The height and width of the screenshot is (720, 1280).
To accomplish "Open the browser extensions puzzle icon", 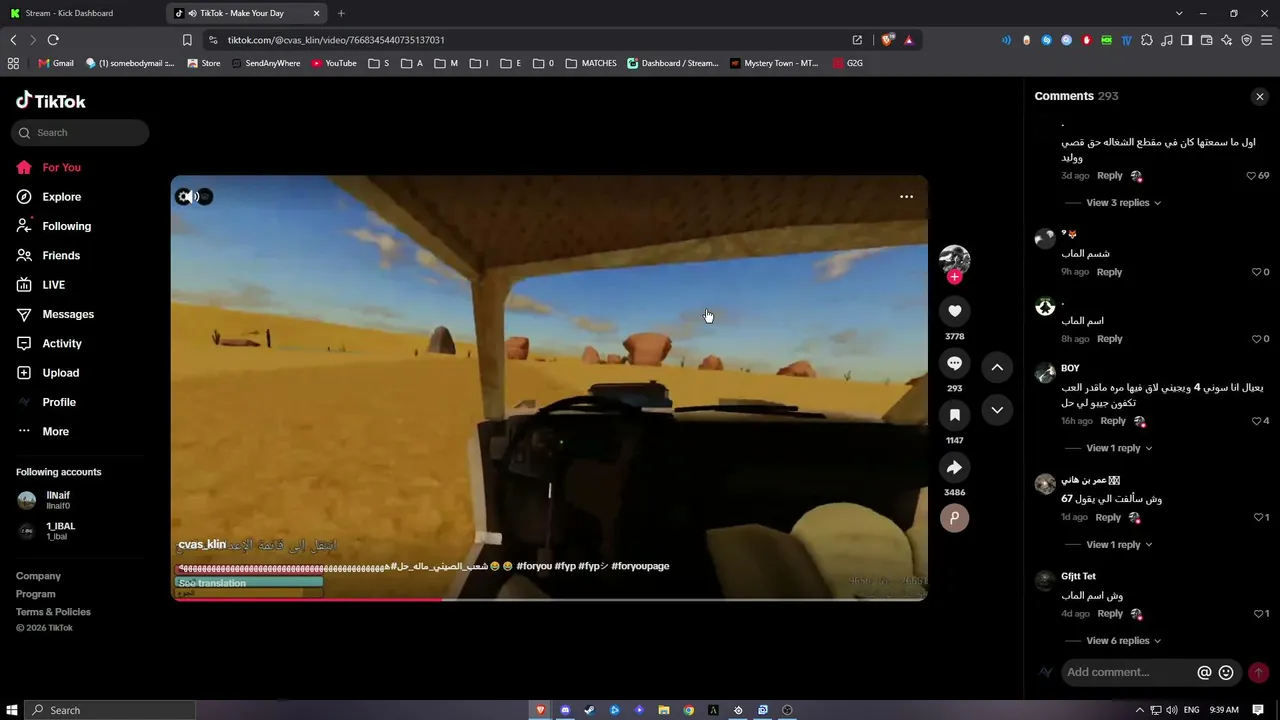I will pos(1146,40).
